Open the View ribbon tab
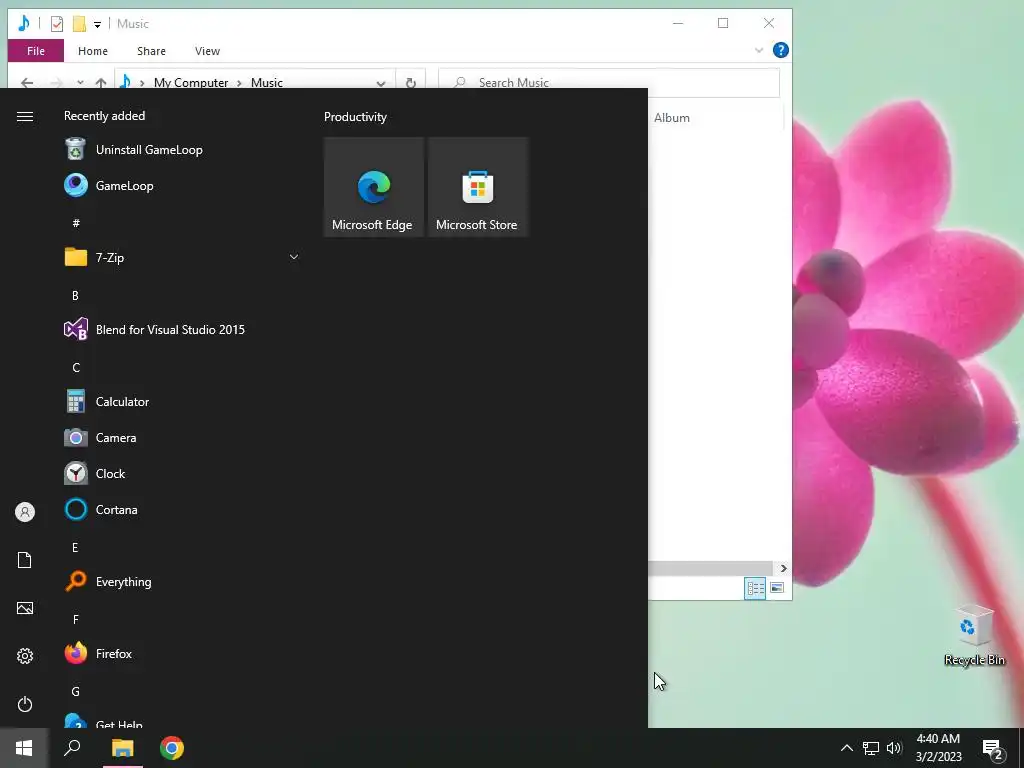 [207, 51]
